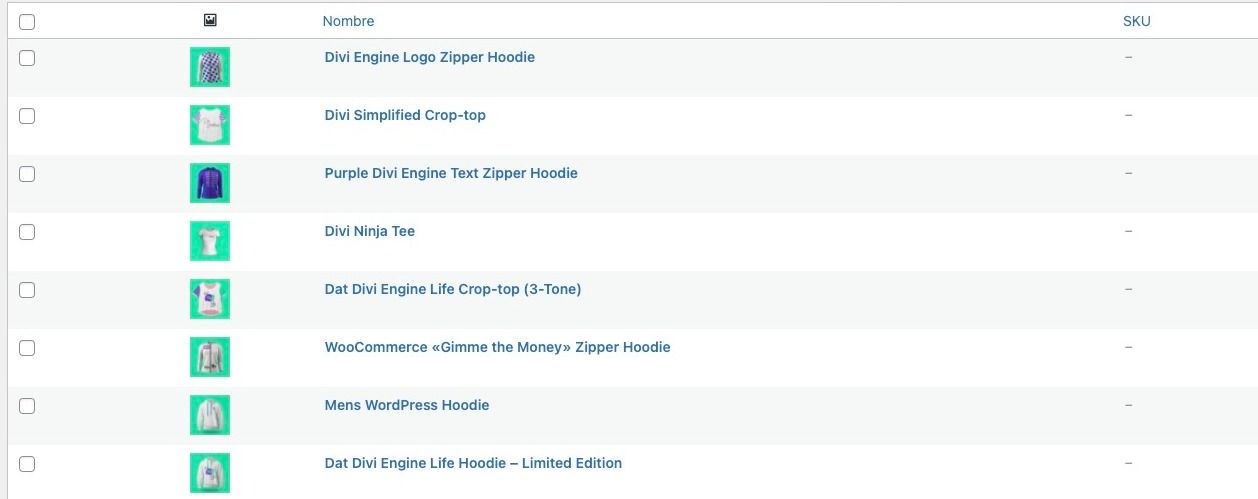The image size is (1258, 499).
Task: Select the Divi Ninja Tee row checkbox
Action: point(27,232)
